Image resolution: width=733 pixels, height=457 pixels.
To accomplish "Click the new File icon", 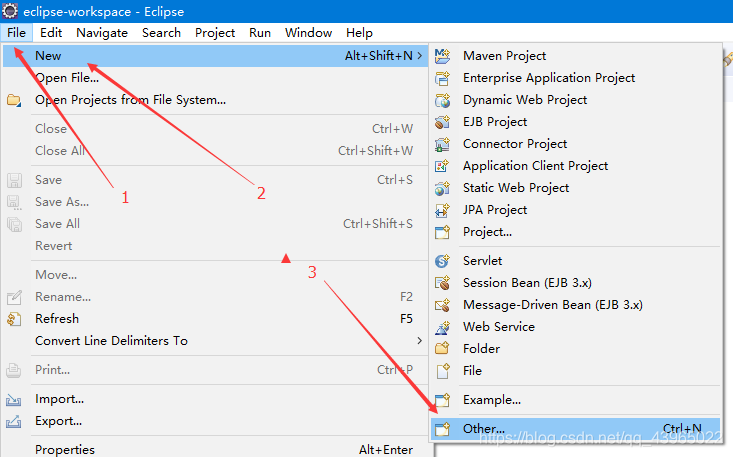I will (442, 371).
